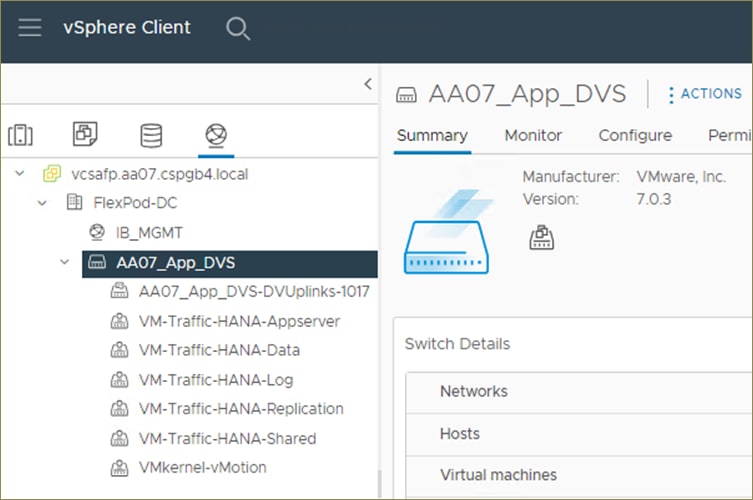Viewport: 753px width, 500px height.
Task: Select VM-Traffic-HANA-Appserver port group
Action: pyautogui.click(x=239, y=321)
